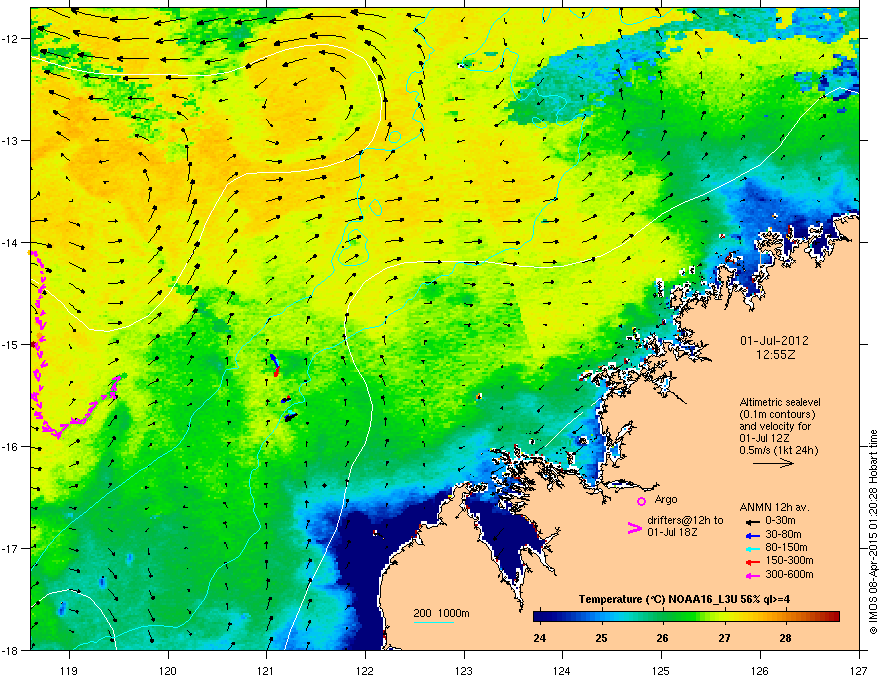Click the longitude axis label '119'
Viewport: 880px width, 680px height.
pos(70,670)
